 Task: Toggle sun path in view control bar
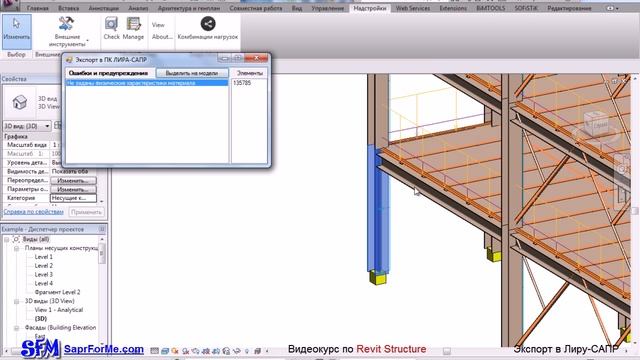pyautogui.click(x=175, y=351)
